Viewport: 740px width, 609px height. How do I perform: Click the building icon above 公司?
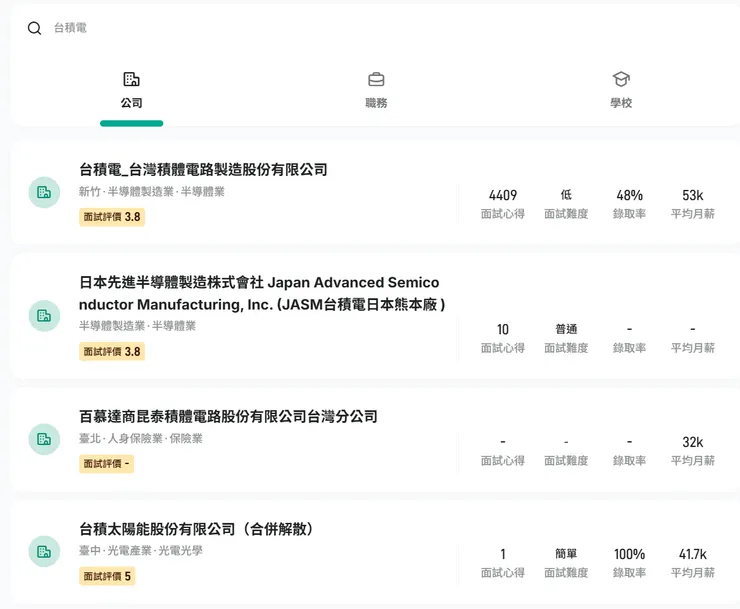click(131, 79)
